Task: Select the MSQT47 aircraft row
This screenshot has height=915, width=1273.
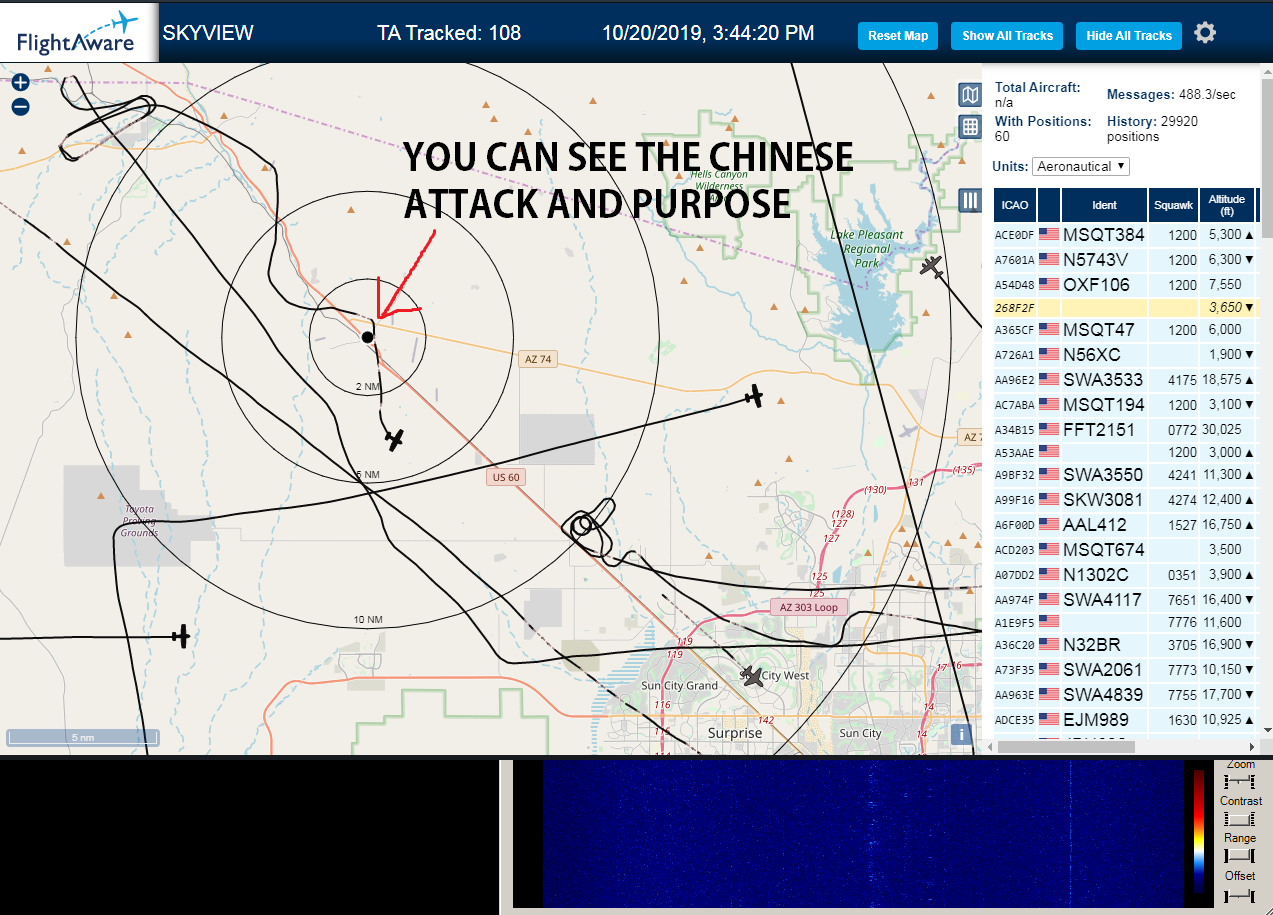Action: (x=1125, y=330)
